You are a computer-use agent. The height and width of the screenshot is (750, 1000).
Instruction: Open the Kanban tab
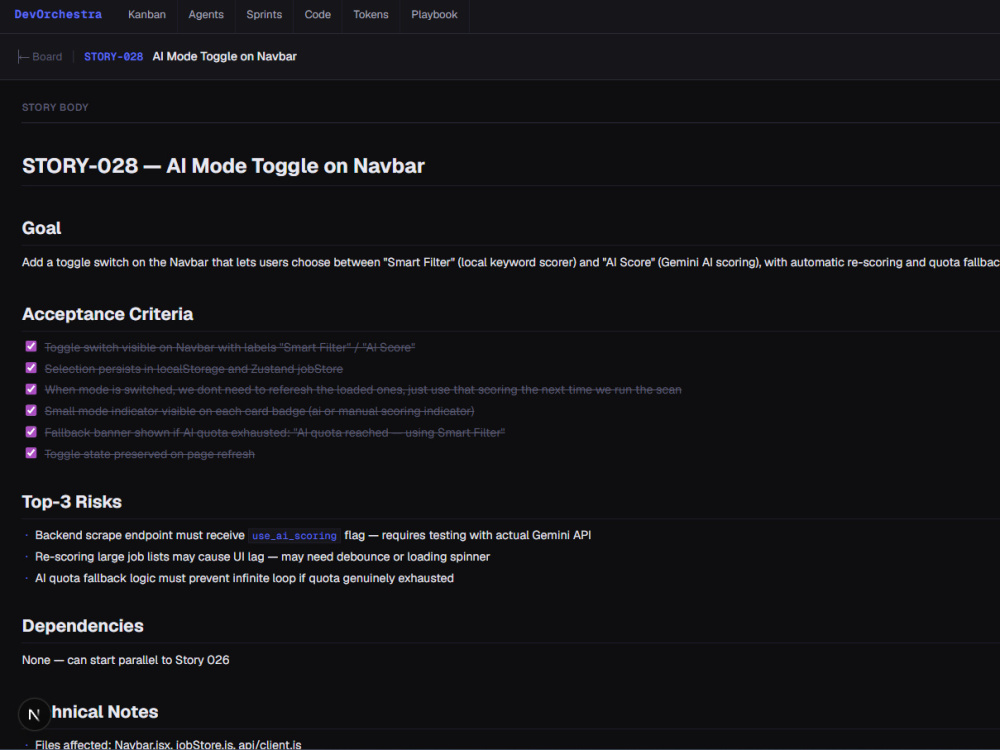coord(147,15)
